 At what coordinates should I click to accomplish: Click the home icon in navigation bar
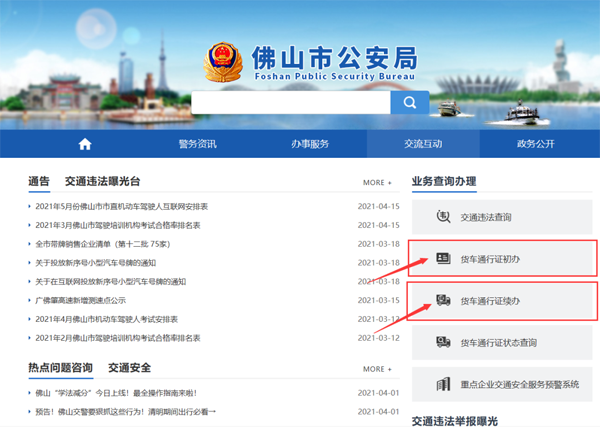(85, 144)
